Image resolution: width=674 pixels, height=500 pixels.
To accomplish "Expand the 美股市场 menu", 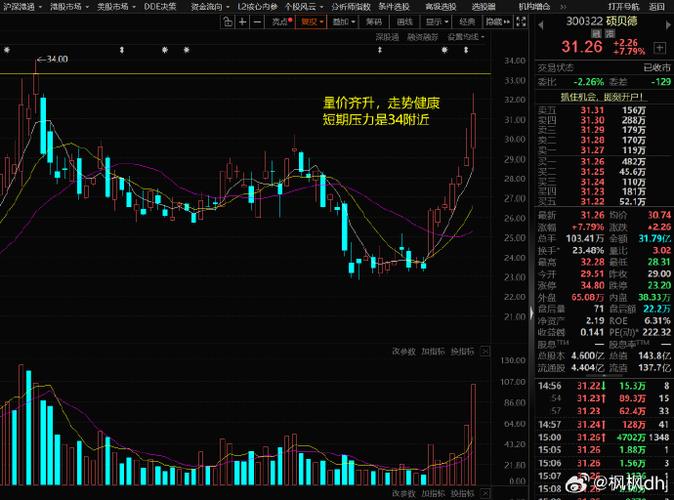I will 116,6.
